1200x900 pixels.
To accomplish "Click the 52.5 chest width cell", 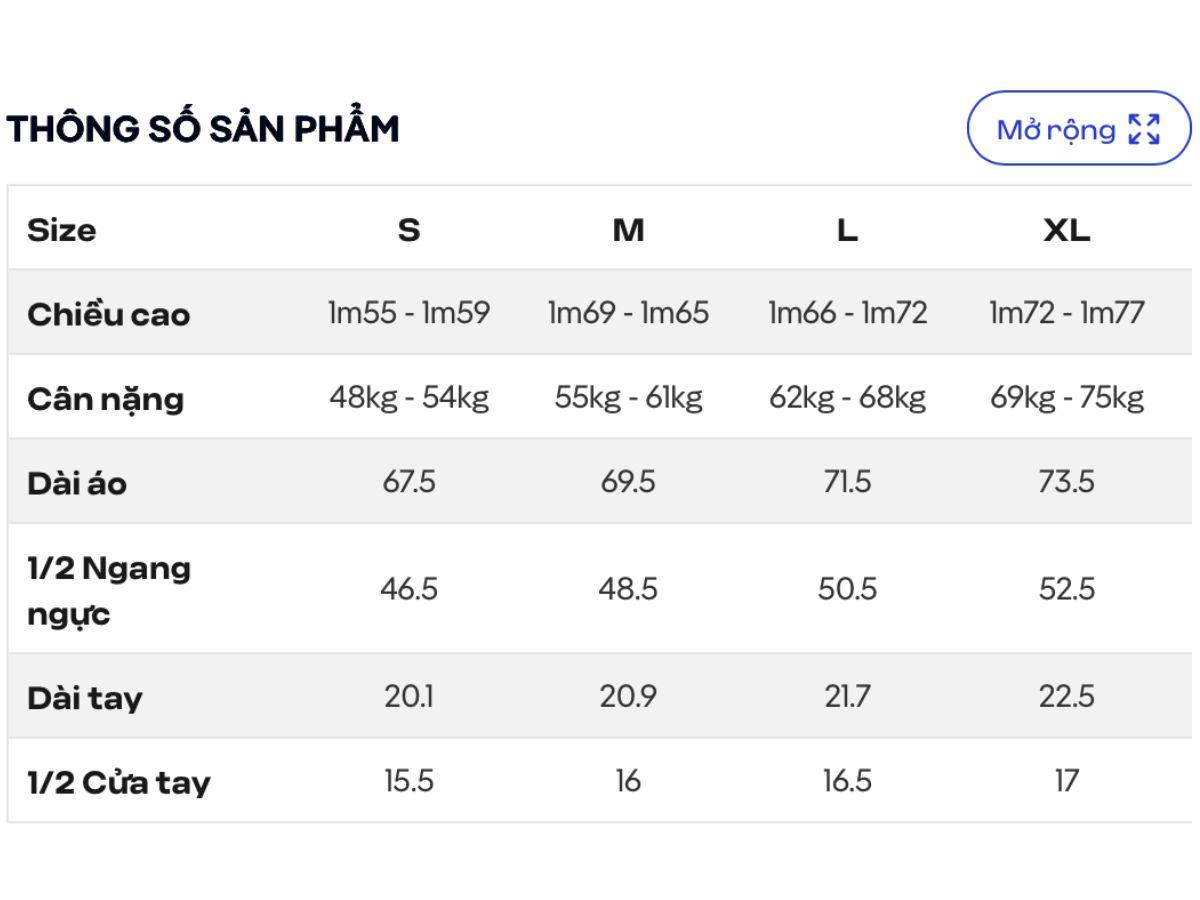I will (1067, 589).
